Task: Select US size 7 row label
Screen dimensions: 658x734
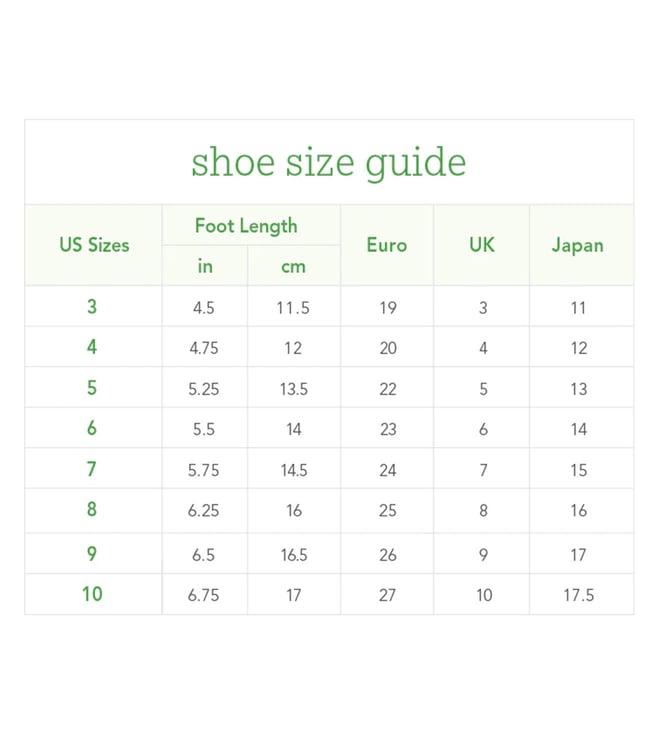Action: [92, 469]
